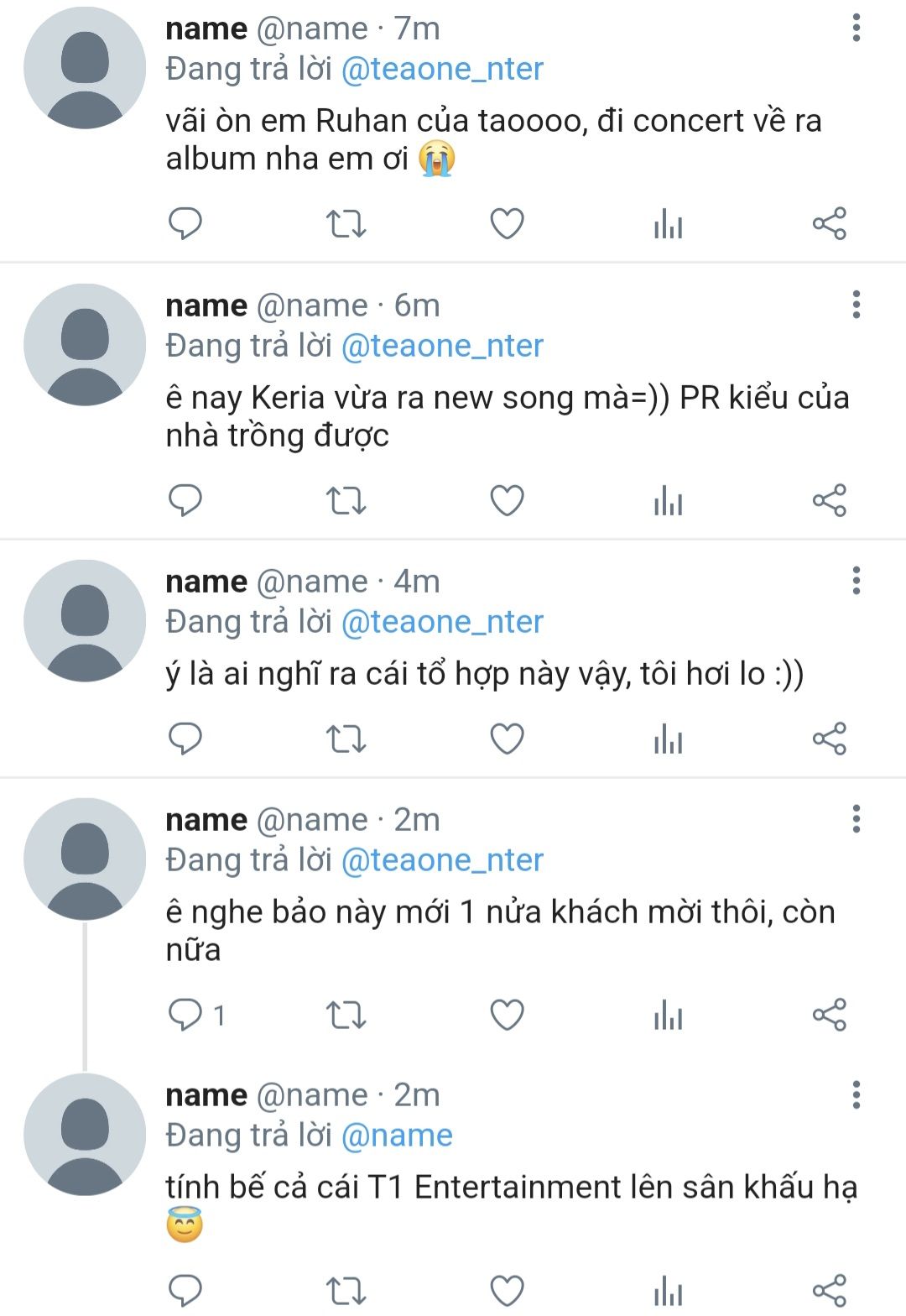Share the Ruhan concert tweet
The image size is (906, 1316).
829,224
